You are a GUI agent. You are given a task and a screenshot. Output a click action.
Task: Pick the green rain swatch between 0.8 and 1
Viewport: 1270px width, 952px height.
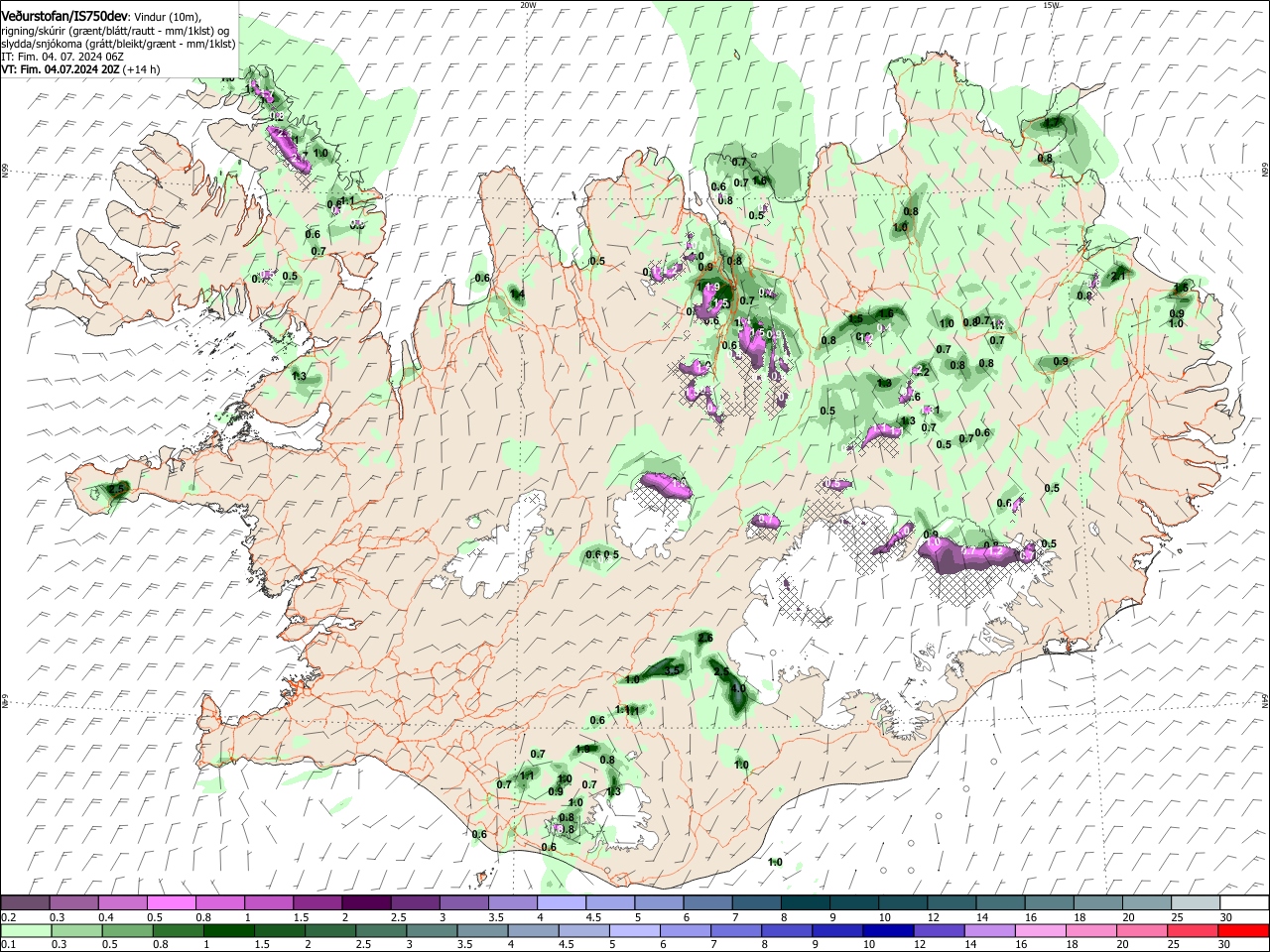click(178, 930)
